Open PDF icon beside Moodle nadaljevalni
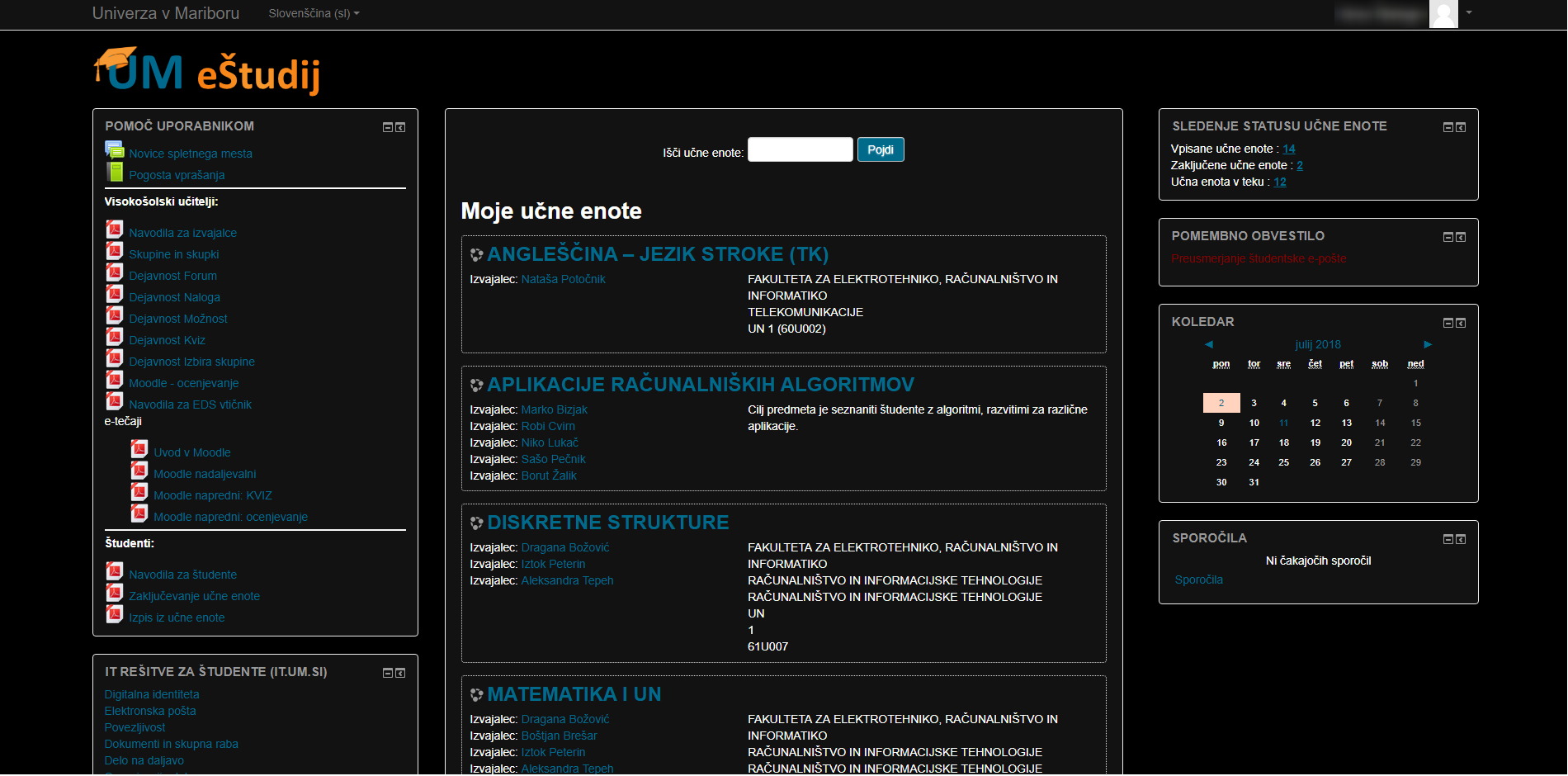Screen dimensions: 1568x776 [139, 471]
